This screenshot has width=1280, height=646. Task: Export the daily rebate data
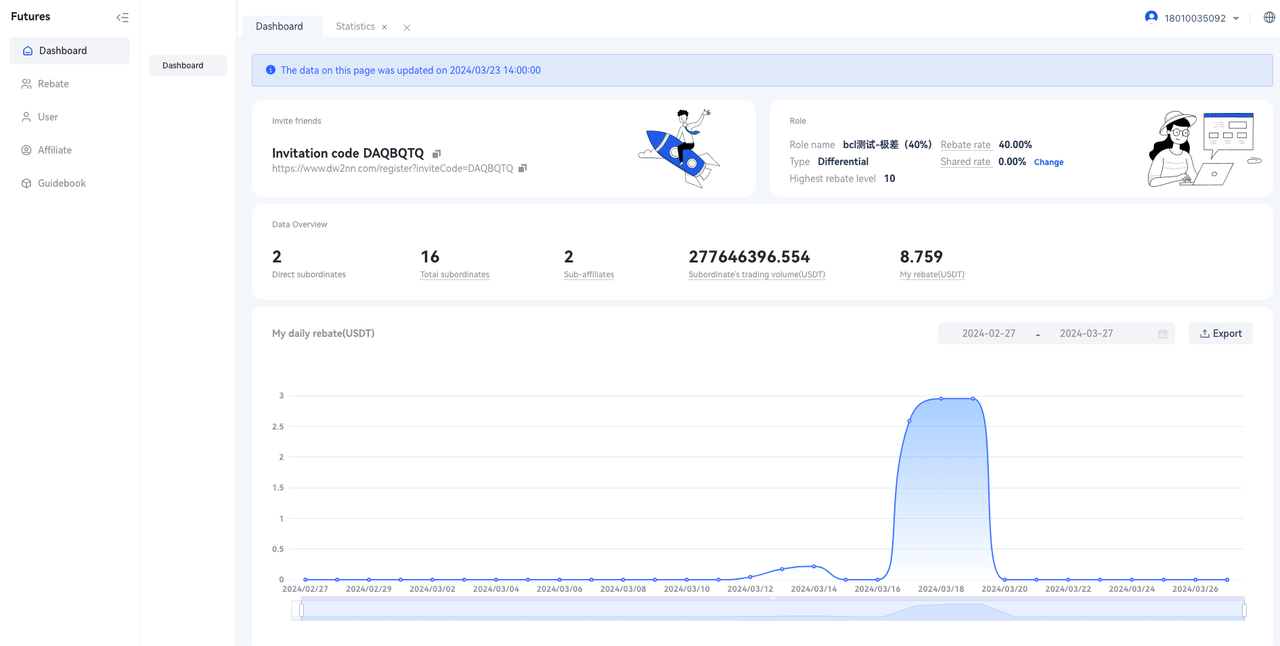coord(1220,333)
